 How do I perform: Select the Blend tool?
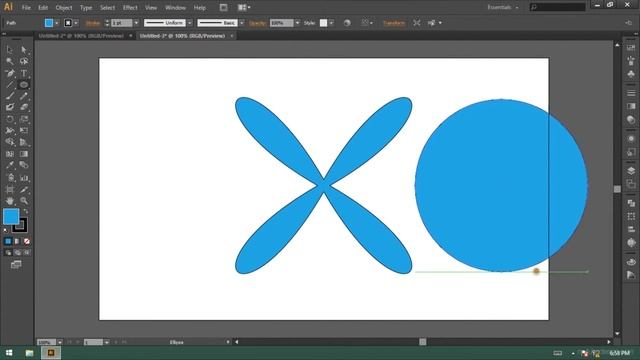click(24, 165)
